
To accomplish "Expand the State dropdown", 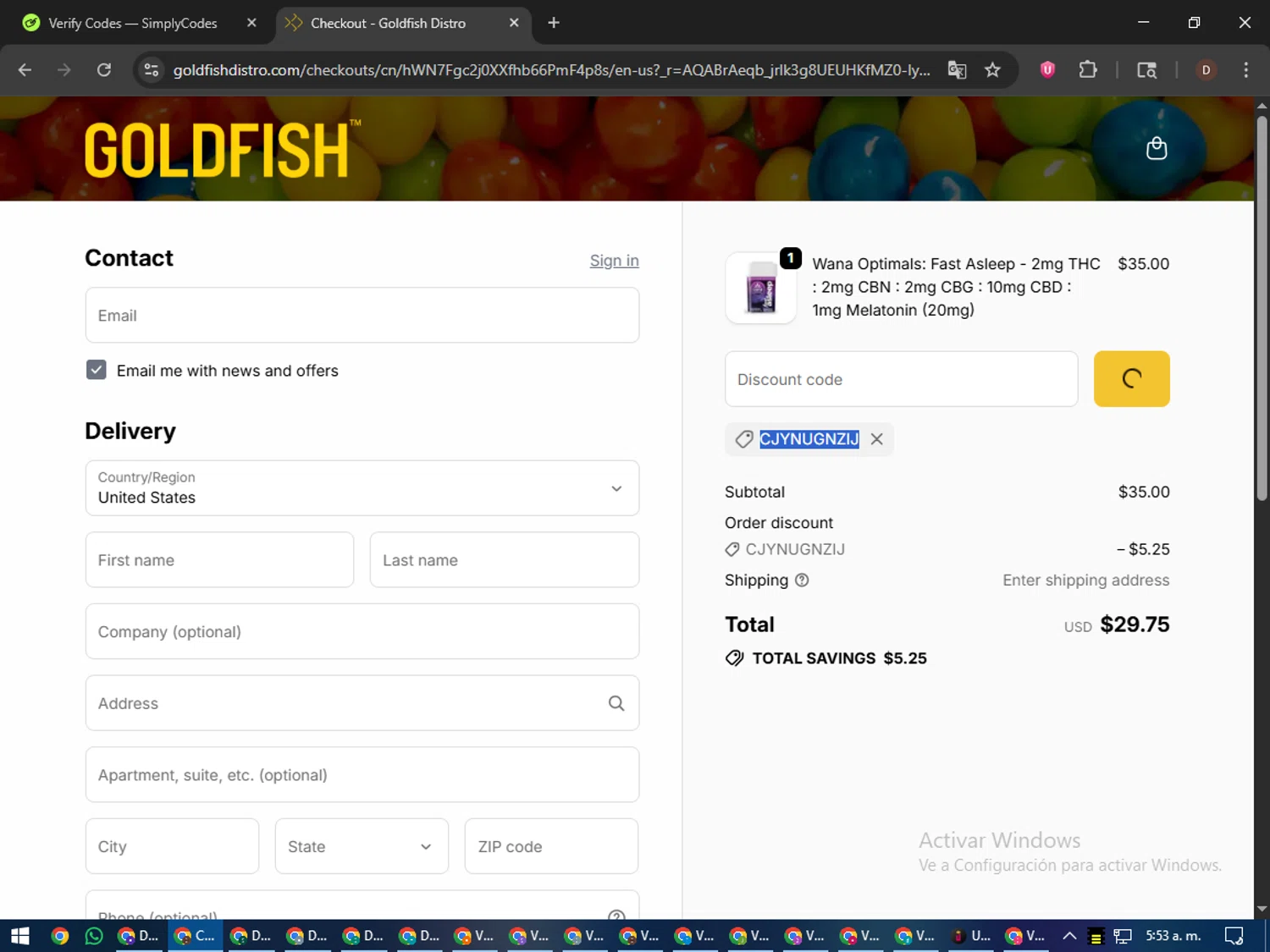I will click(362, 846).
